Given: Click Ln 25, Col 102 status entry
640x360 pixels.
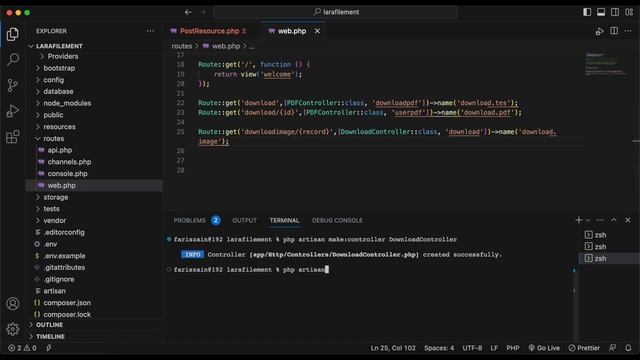Looking at the screenshot, I should click(x=393, y=348).
